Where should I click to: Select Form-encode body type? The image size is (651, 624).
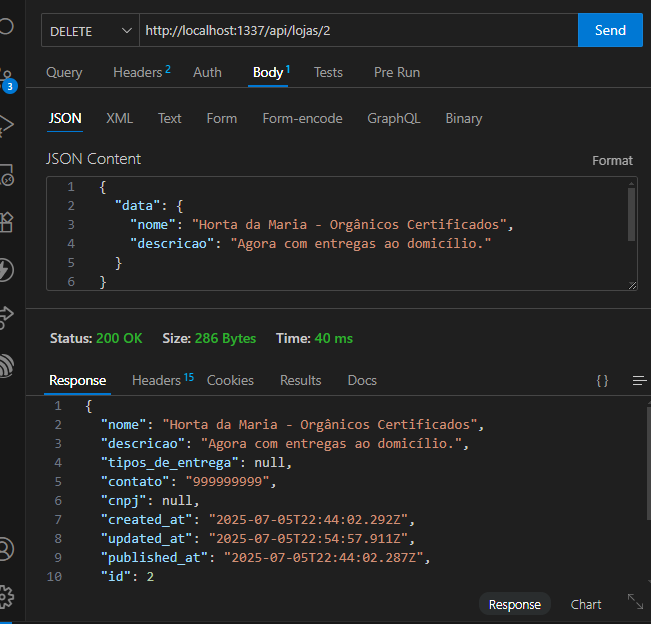click(302, 119)
